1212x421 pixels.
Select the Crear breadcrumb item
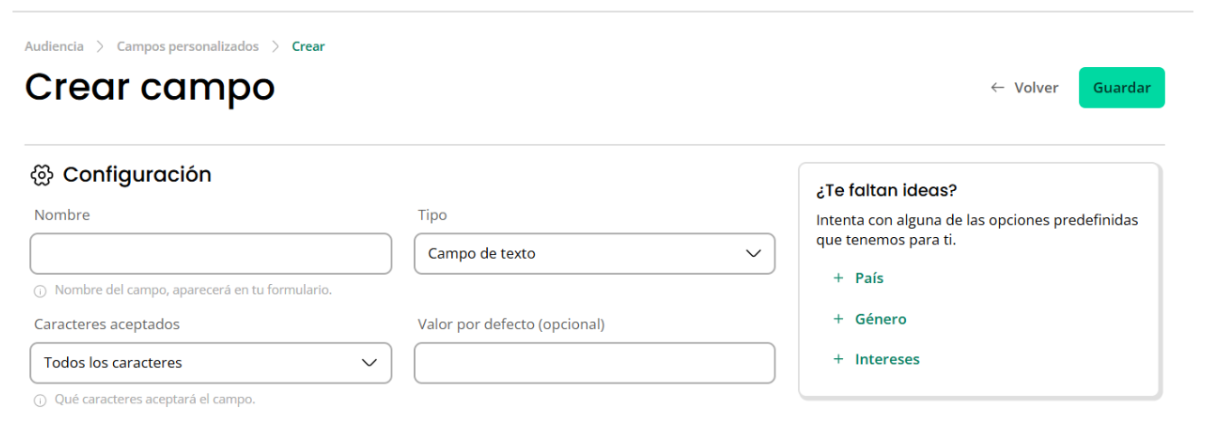point(308,46)
